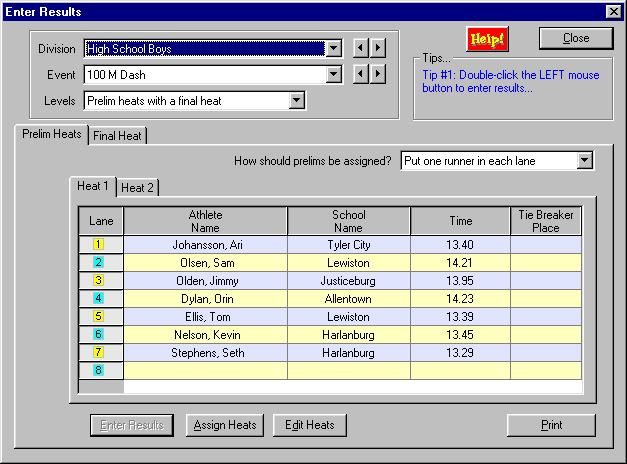Screen dimensions: 627x464
Task: Select athlete Olsen, Sam
Action: 206,262
